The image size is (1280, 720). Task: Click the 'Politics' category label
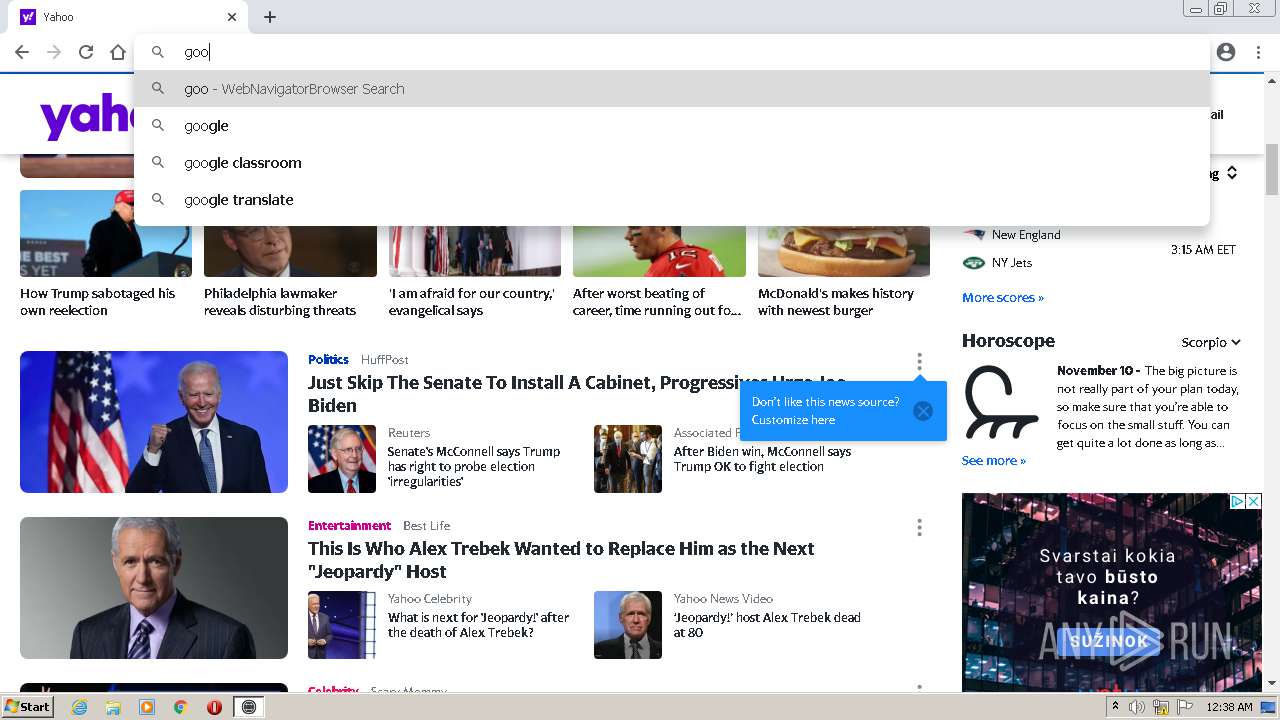coord(328,359)
